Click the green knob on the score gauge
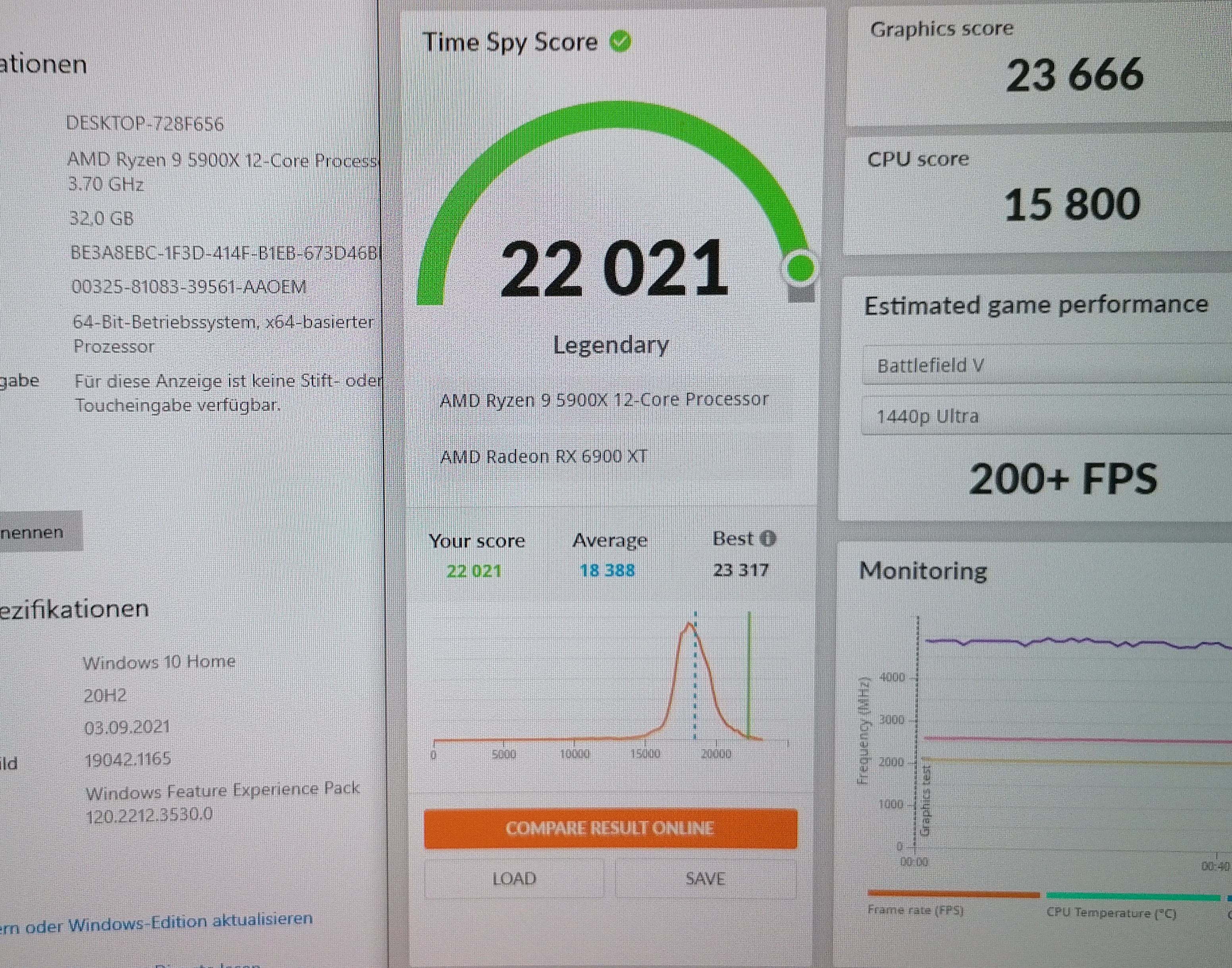 [x=800, y=268]
